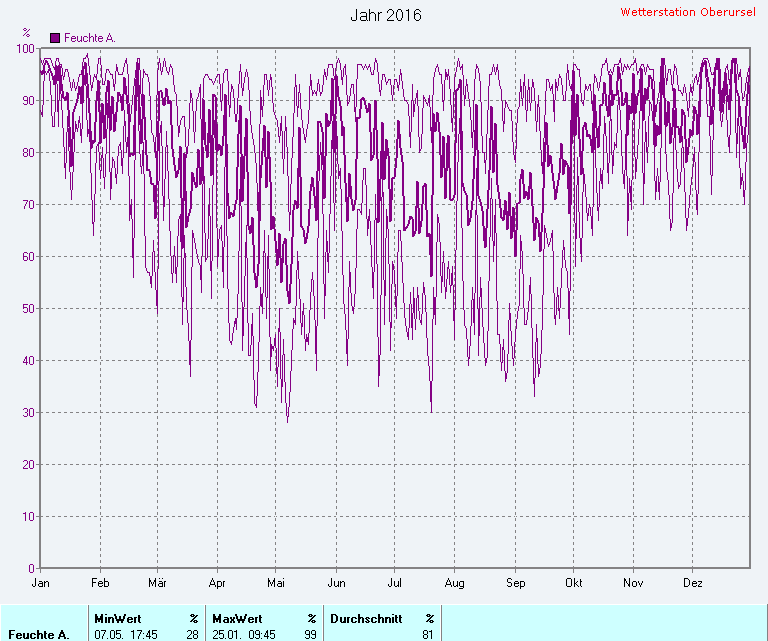Click the y-axis value 60
This screenshot has width=768, height=641.
[x=28, y=257]
